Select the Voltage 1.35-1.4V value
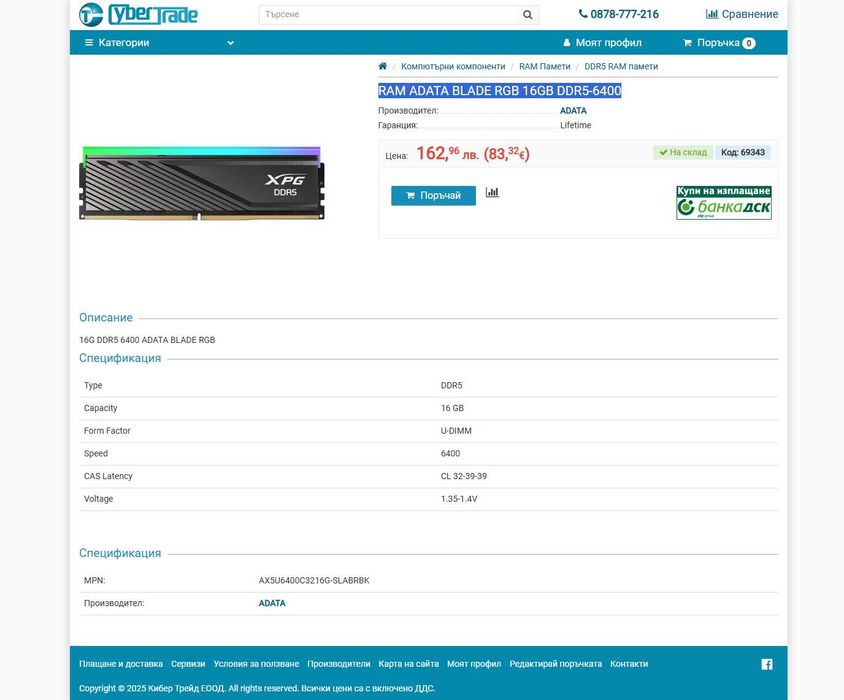This screenshot has width=844, height=700. [x=459, y=499]
